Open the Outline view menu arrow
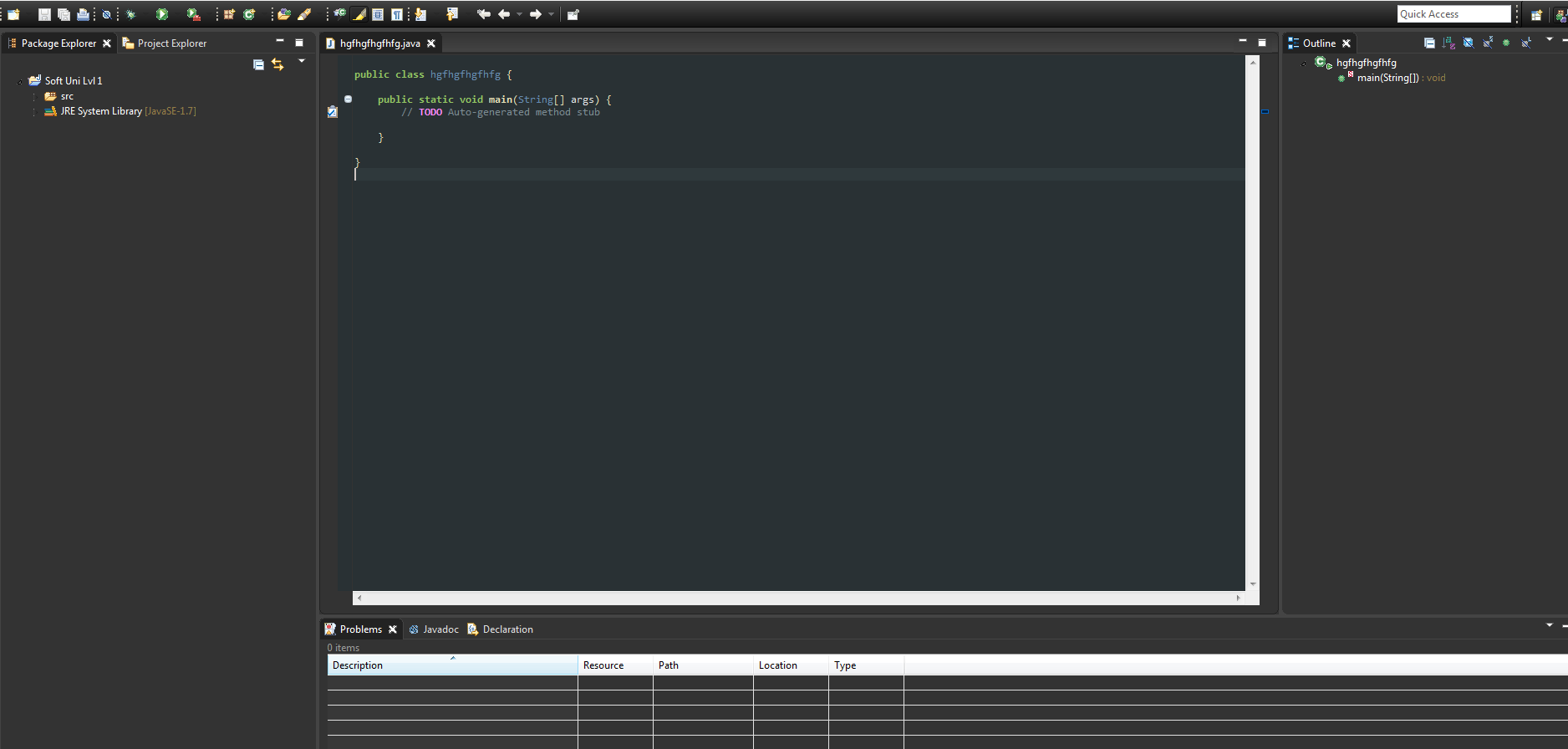This screenshot has height=749, width=1568. coord(1549,39)
